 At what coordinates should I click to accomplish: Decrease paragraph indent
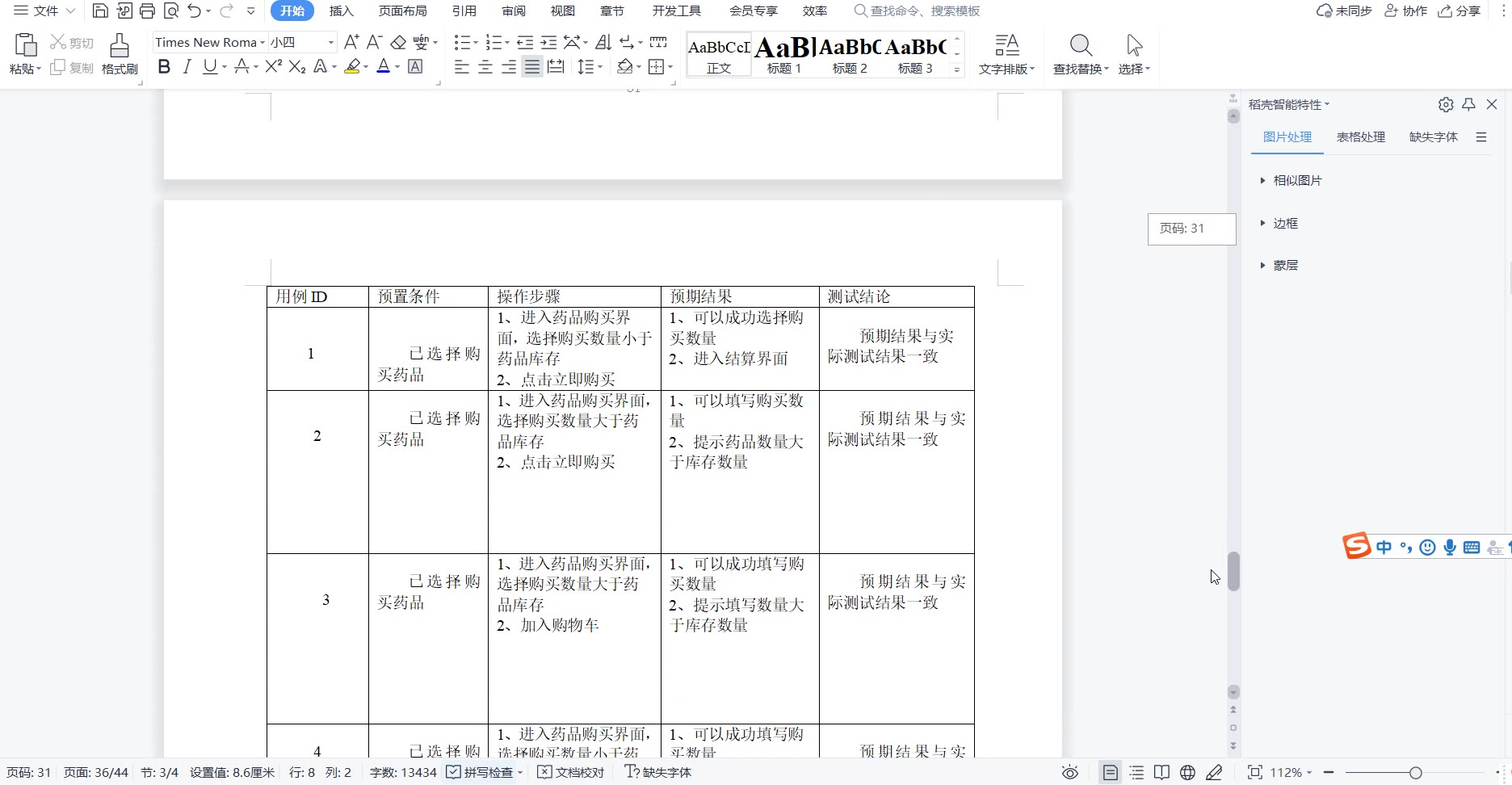click(525, 42)
